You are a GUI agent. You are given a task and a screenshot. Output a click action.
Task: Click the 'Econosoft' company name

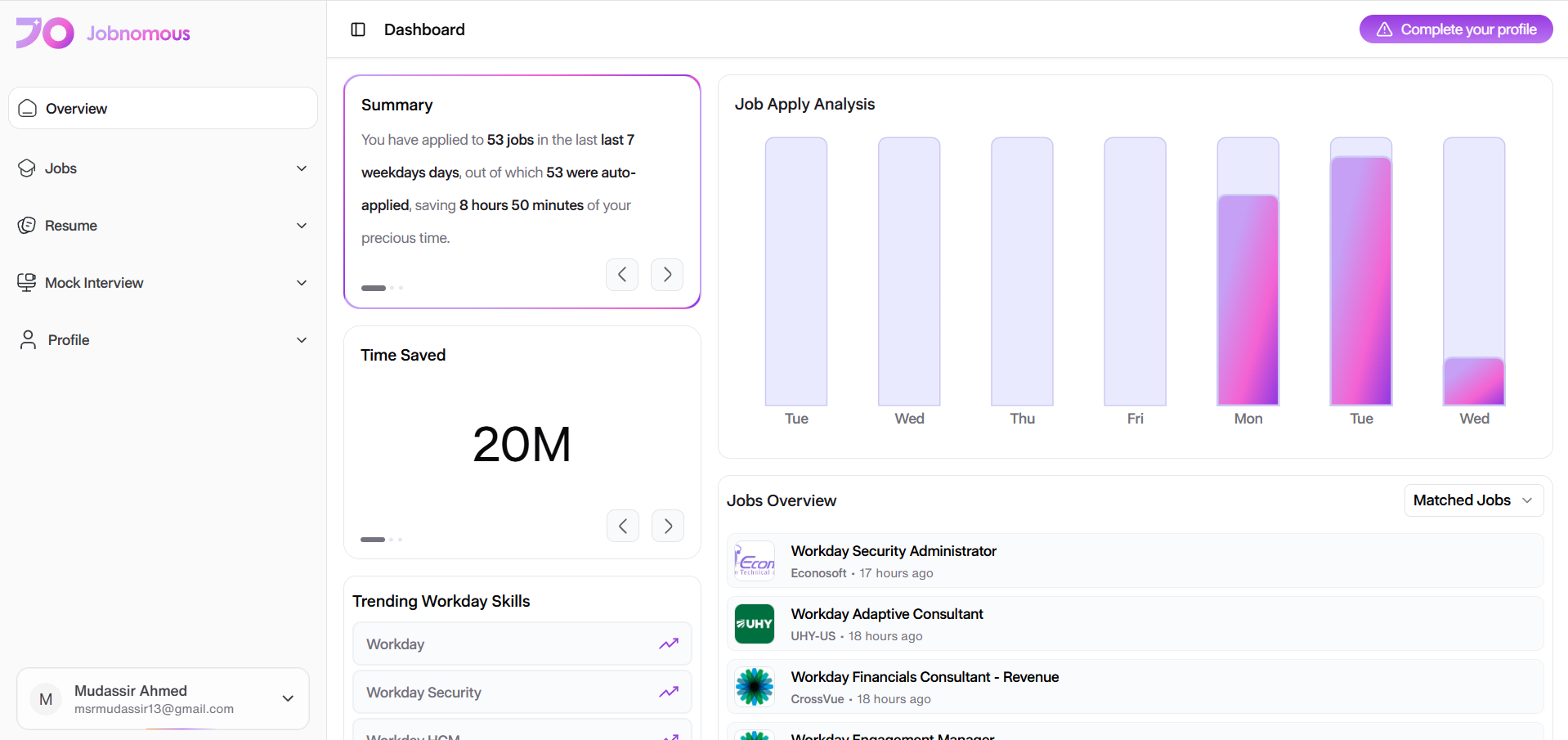(x=818, y=573)
